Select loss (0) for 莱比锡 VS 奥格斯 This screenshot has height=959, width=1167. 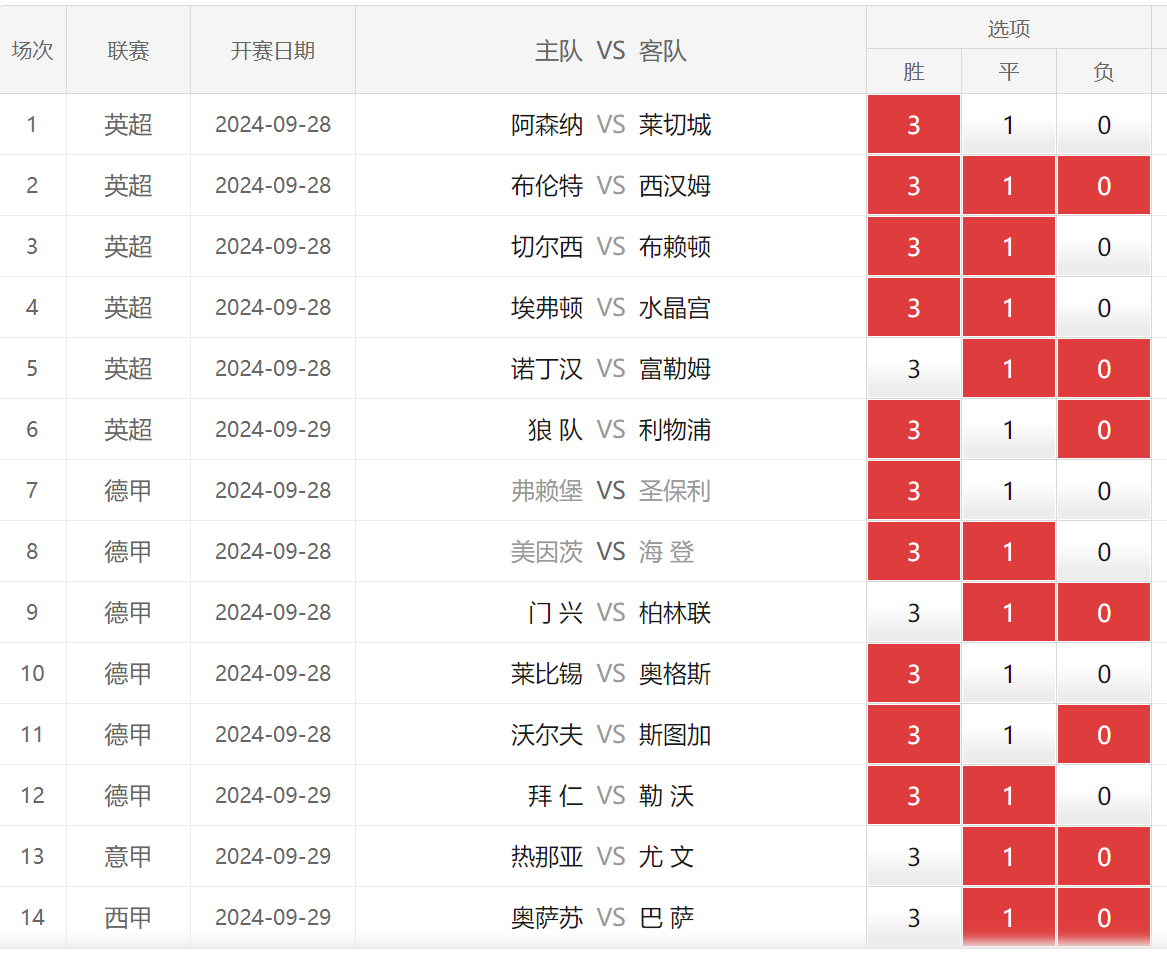[x=1104, y=673]
